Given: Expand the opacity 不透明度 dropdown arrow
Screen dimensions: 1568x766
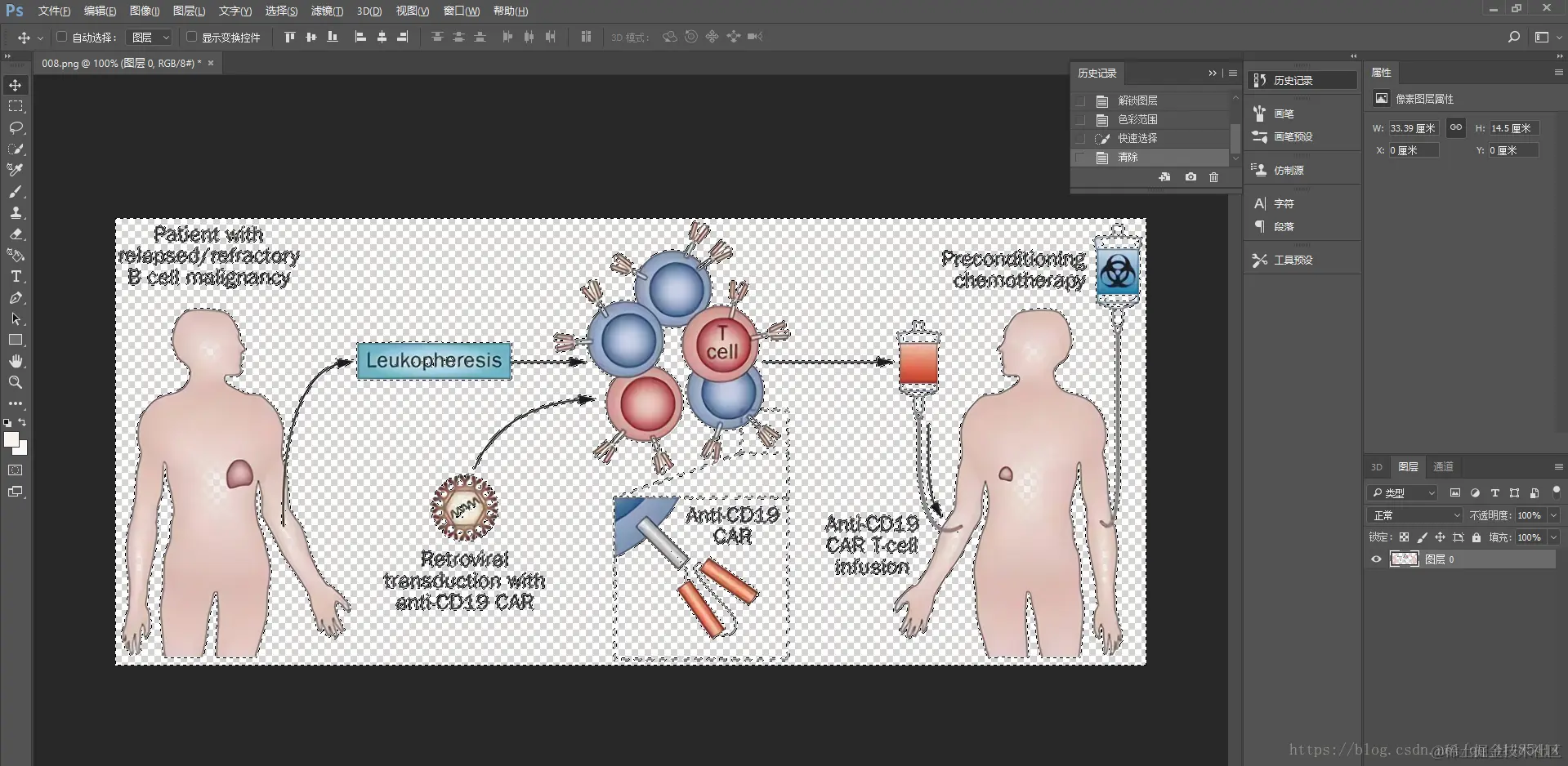Looking at the screenshot, I should pyautogui.click(x=1553, y=515).
